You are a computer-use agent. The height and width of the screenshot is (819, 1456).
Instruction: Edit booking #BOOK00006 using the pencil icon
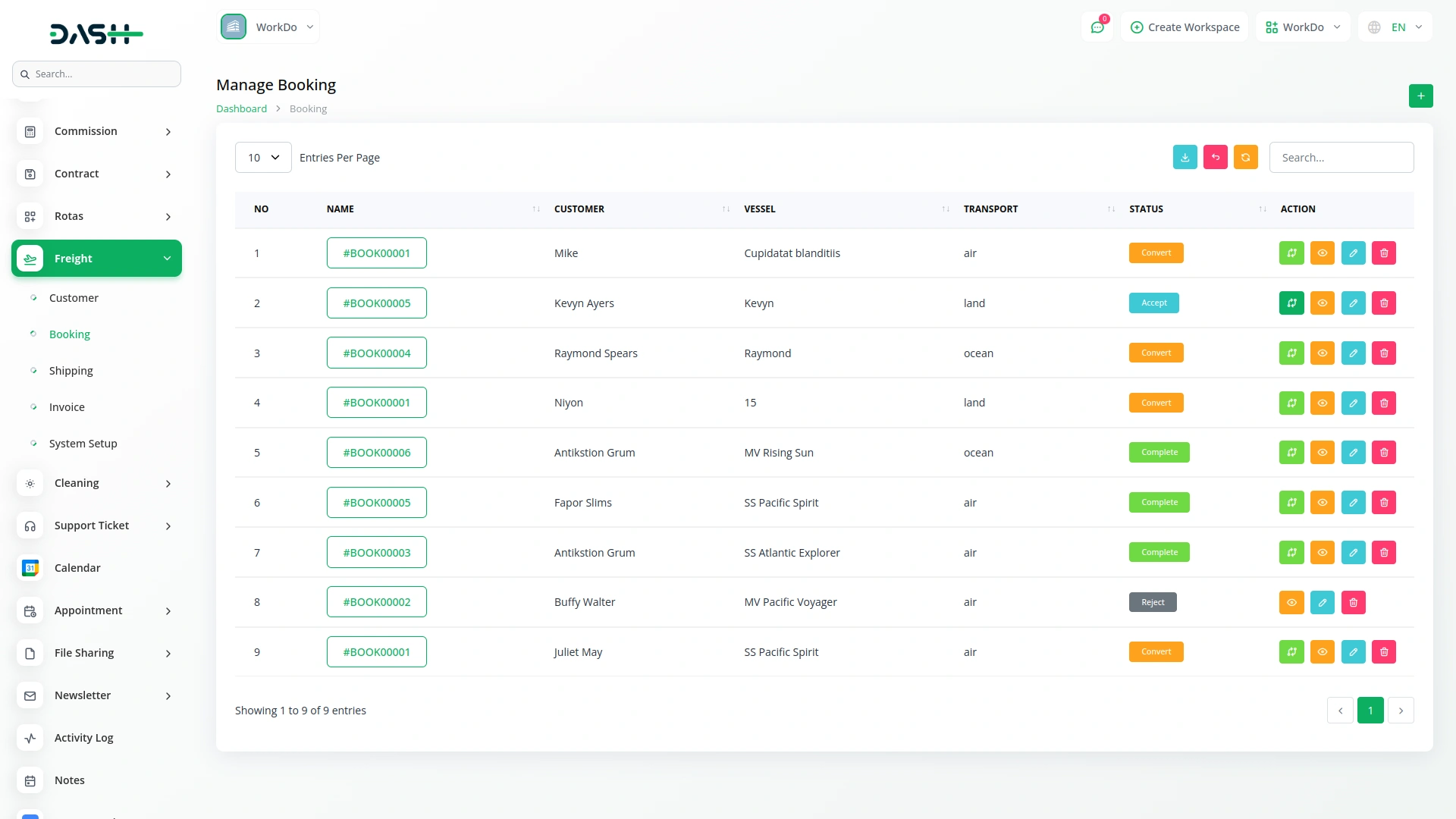(x=1354, y=452)
